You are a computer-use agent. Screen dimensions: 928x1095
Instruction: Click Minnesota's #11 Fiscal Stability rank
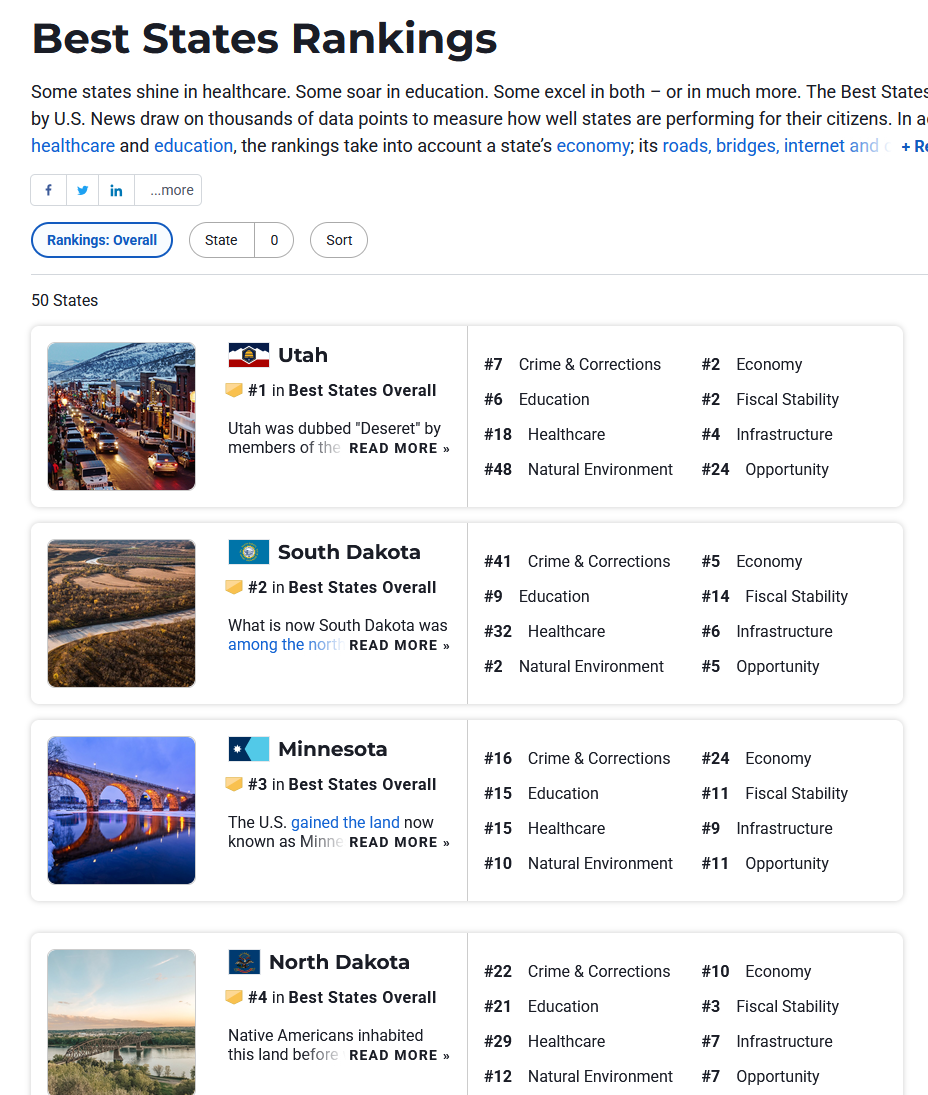click(775, 793)
